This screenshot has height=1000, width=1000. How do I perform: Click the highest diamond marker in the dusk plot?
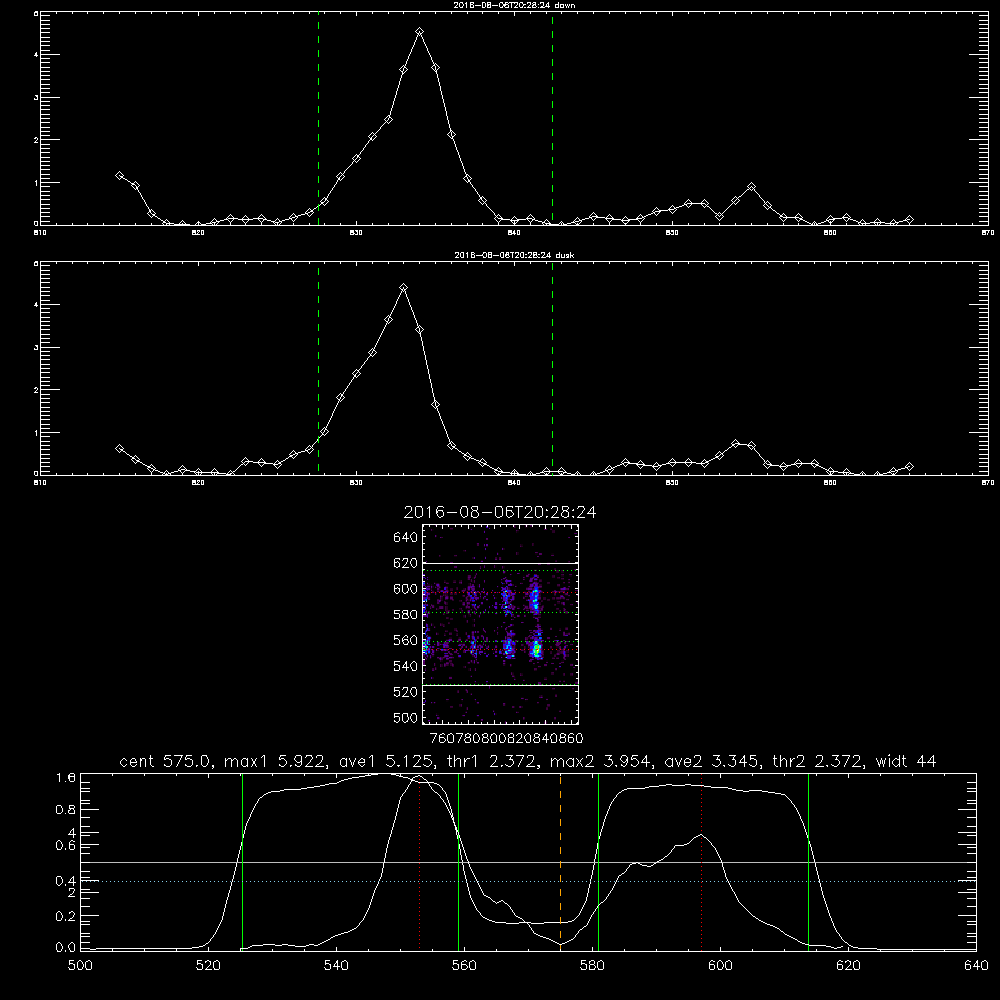click(403, 288)
